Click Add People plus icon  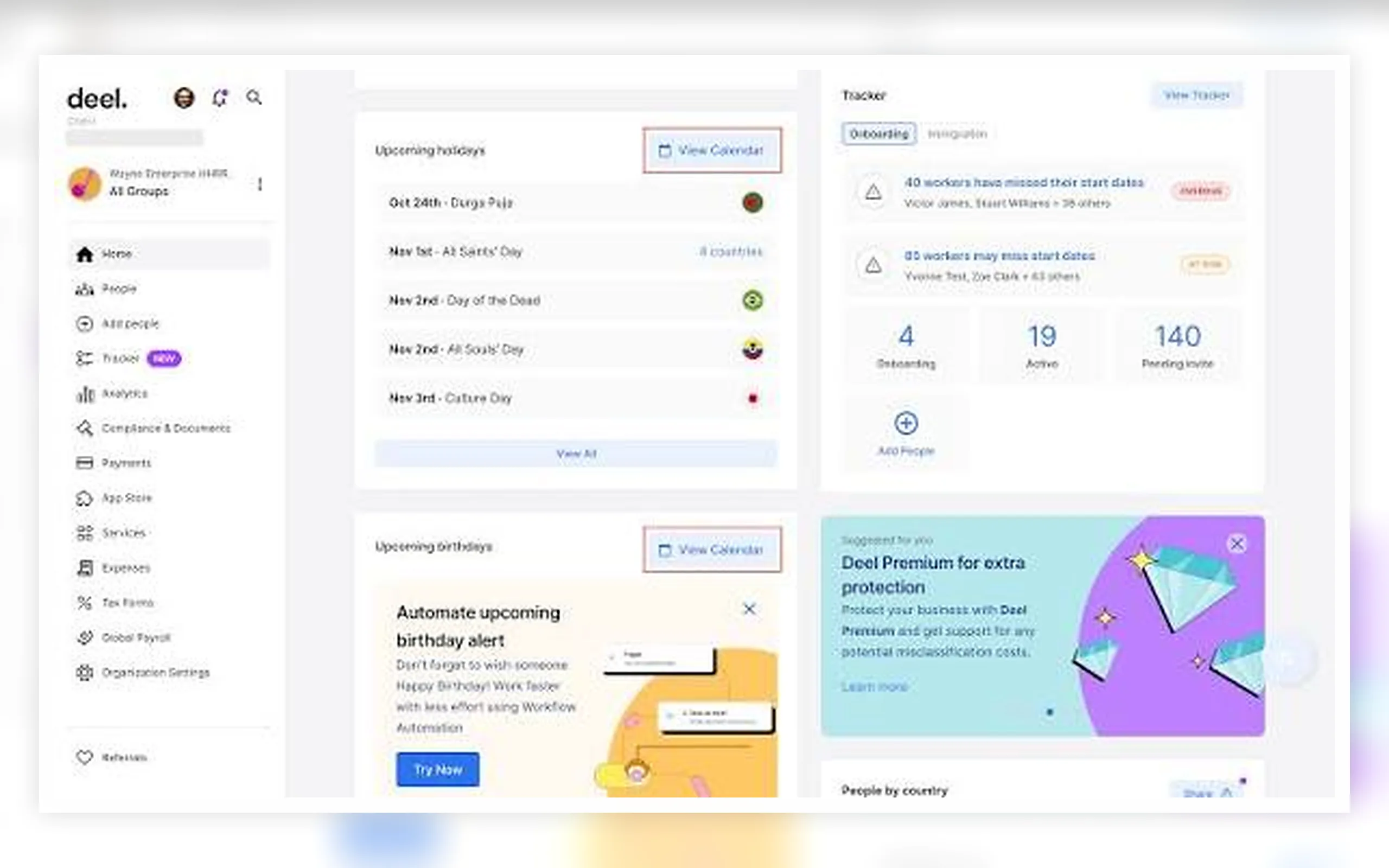(906, 423)
